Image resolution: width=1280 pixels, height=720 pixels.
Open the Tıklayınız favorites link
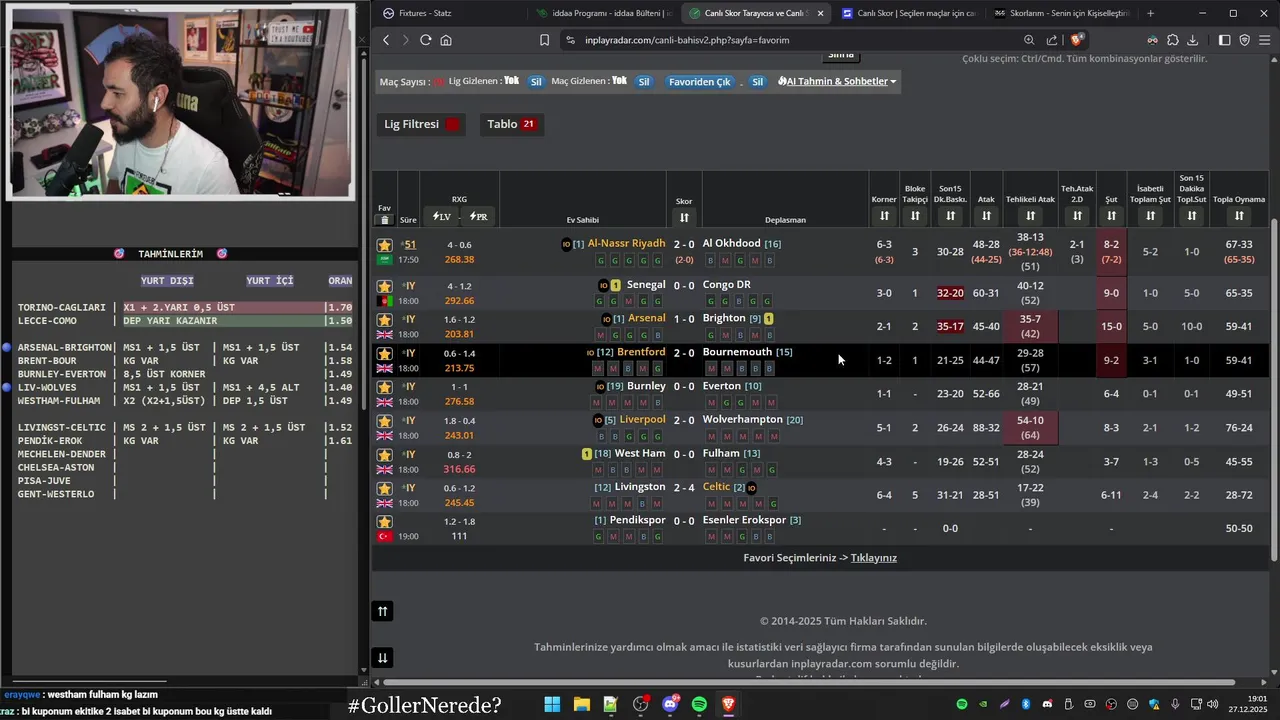tap(873, 558)
